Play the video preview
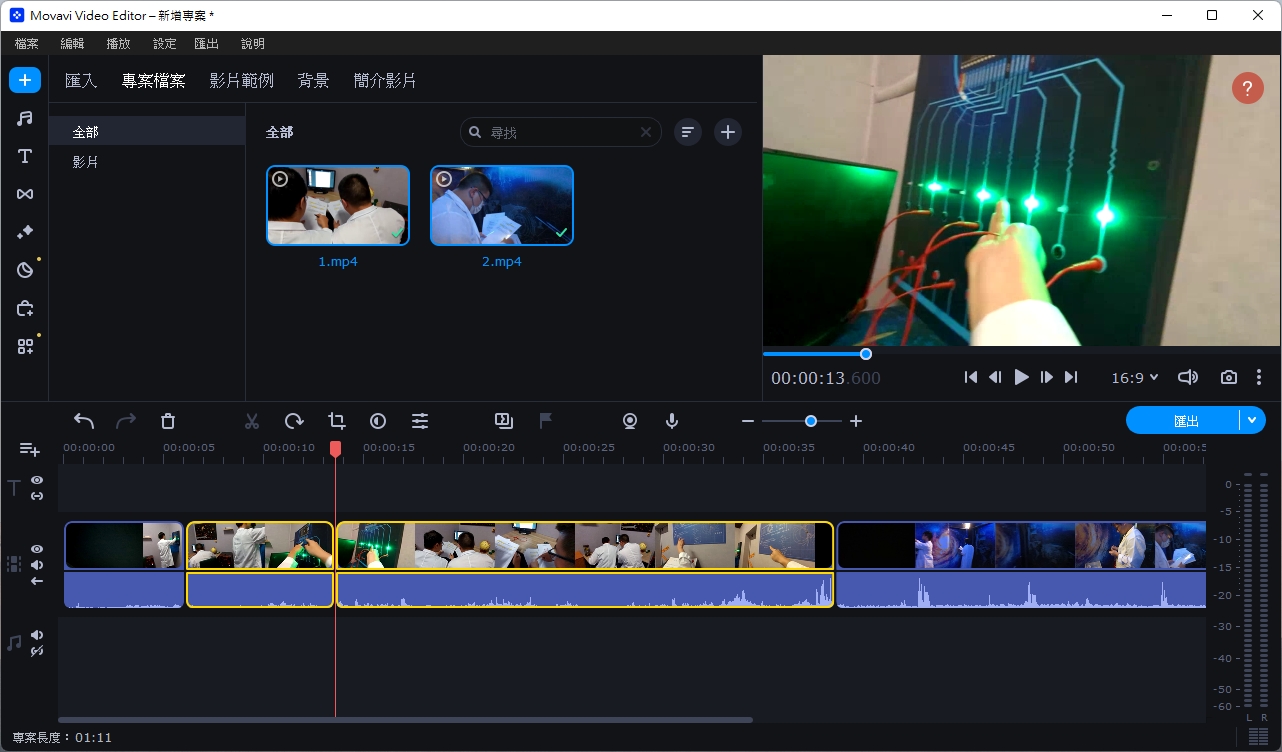 click(x=1021, y=377)
